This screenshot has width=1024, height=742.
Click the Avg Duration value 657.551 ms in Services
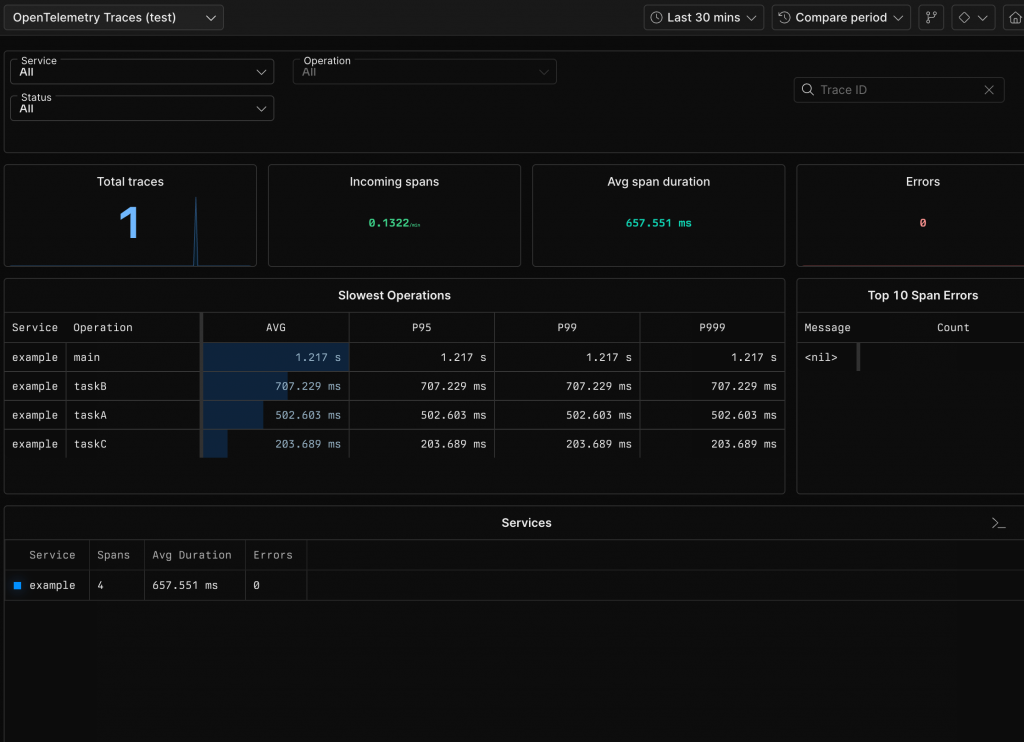185,585
